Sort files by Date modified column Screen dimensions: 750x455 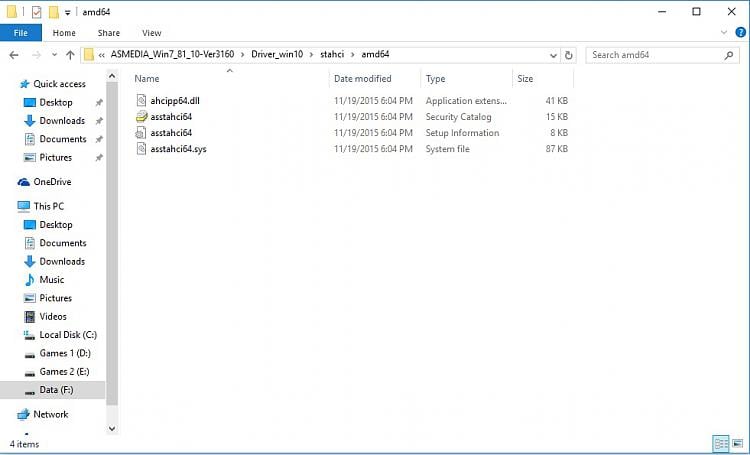[363, 78]
